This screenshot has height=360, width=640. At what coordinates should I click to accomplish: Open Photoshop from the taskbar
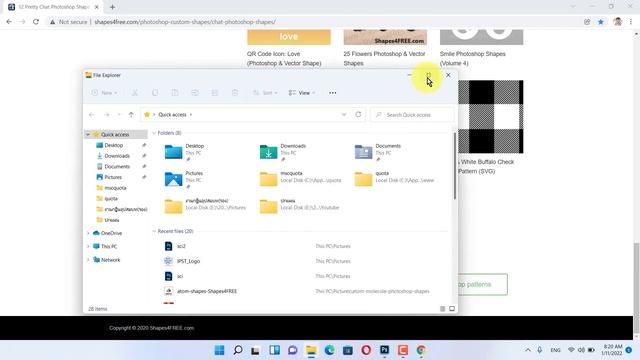[x=384, y=350]
